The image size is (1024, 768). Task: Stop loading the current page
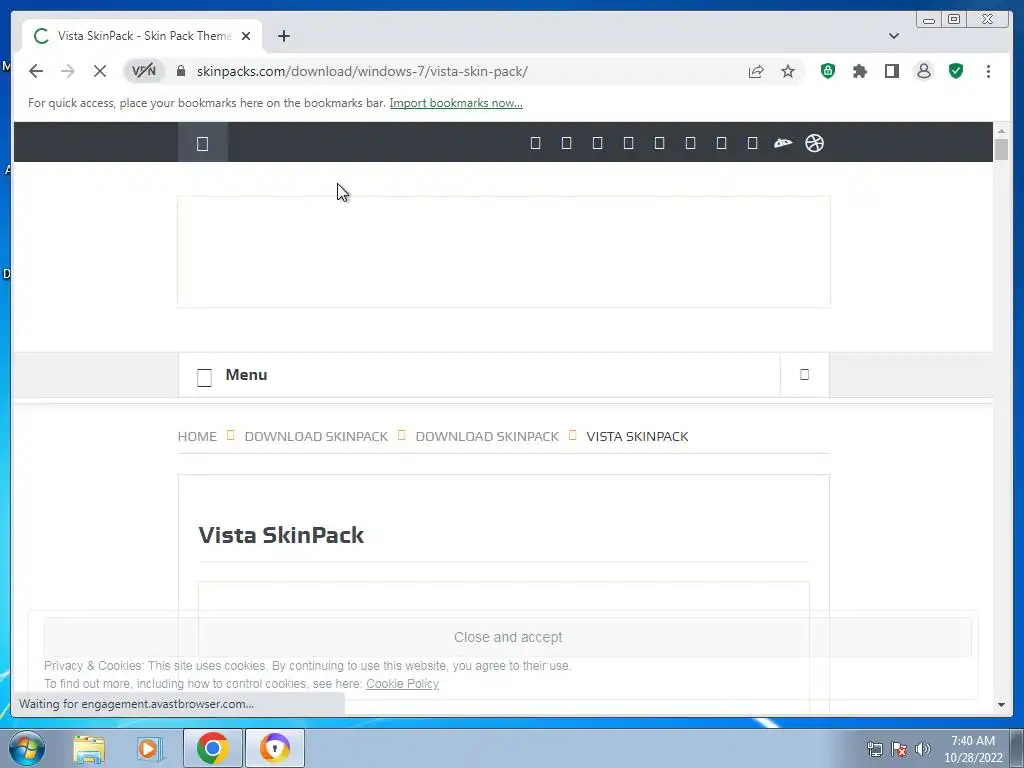click(100, 71)
